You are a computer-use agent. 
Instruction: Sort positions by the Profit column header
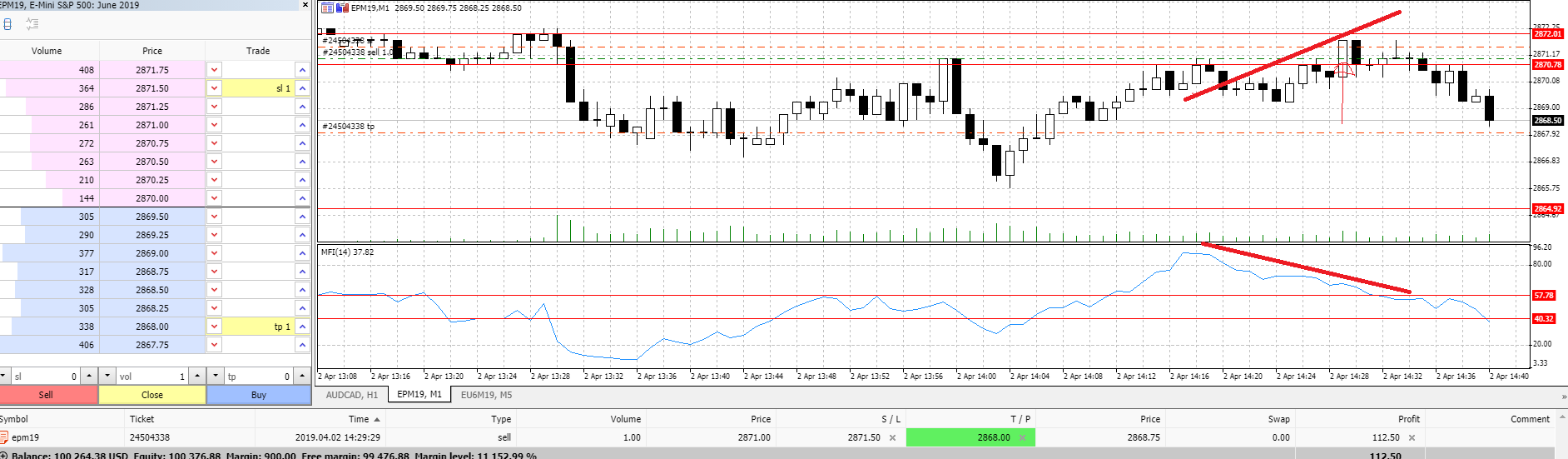point(1360,419)
